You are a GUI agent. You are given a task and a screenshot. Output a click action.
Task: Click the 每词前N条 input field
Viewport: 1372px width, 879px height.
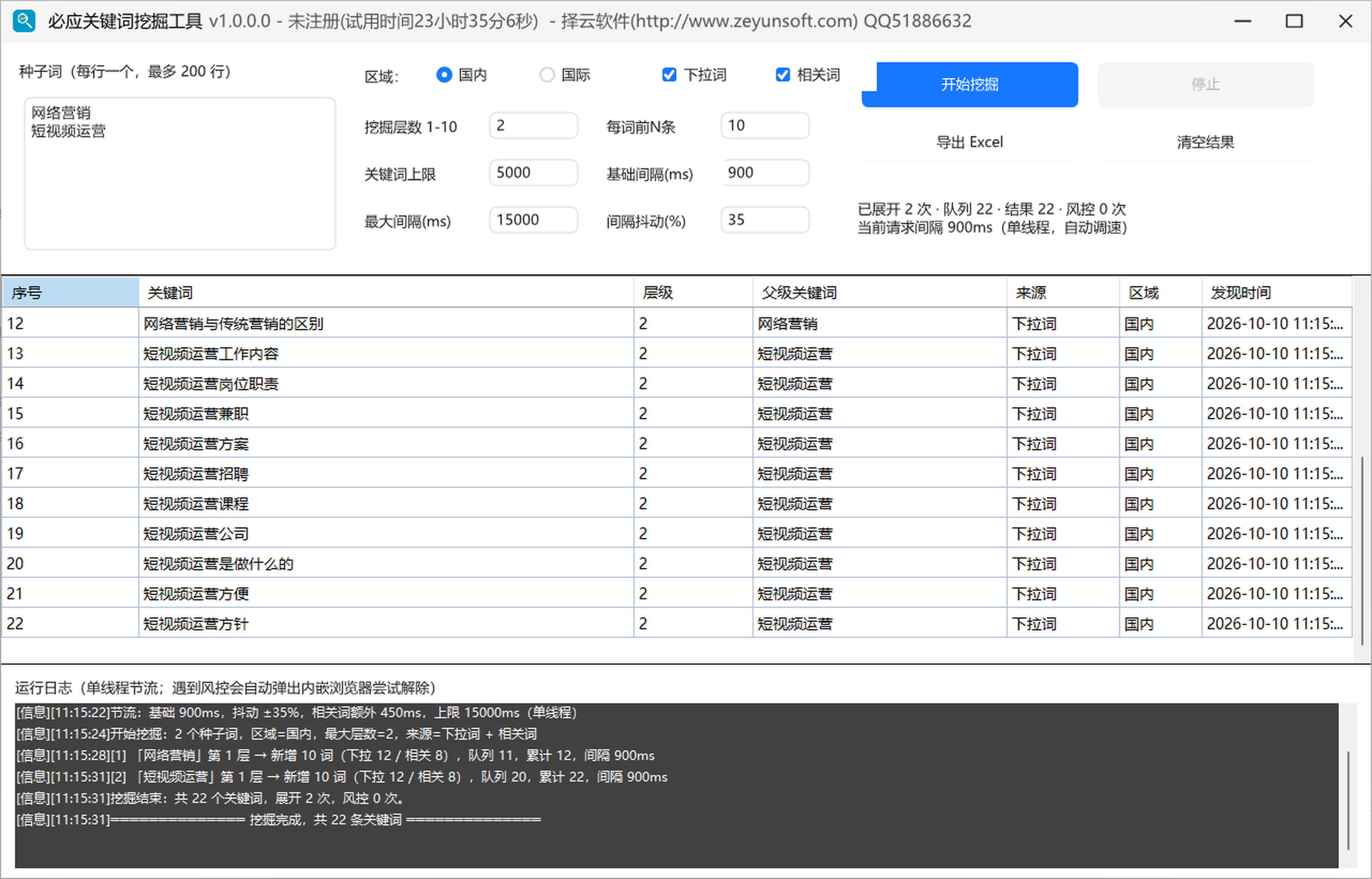point(765,125)
